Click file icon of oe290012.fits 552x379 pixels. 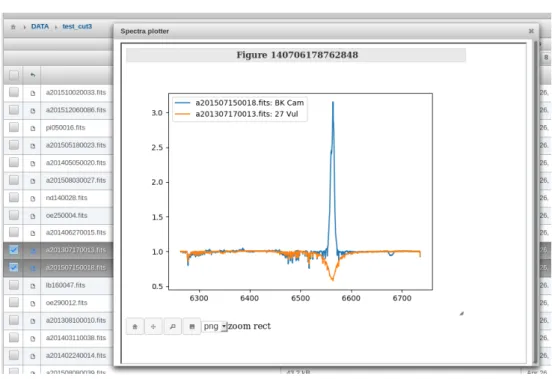(33, 303)
